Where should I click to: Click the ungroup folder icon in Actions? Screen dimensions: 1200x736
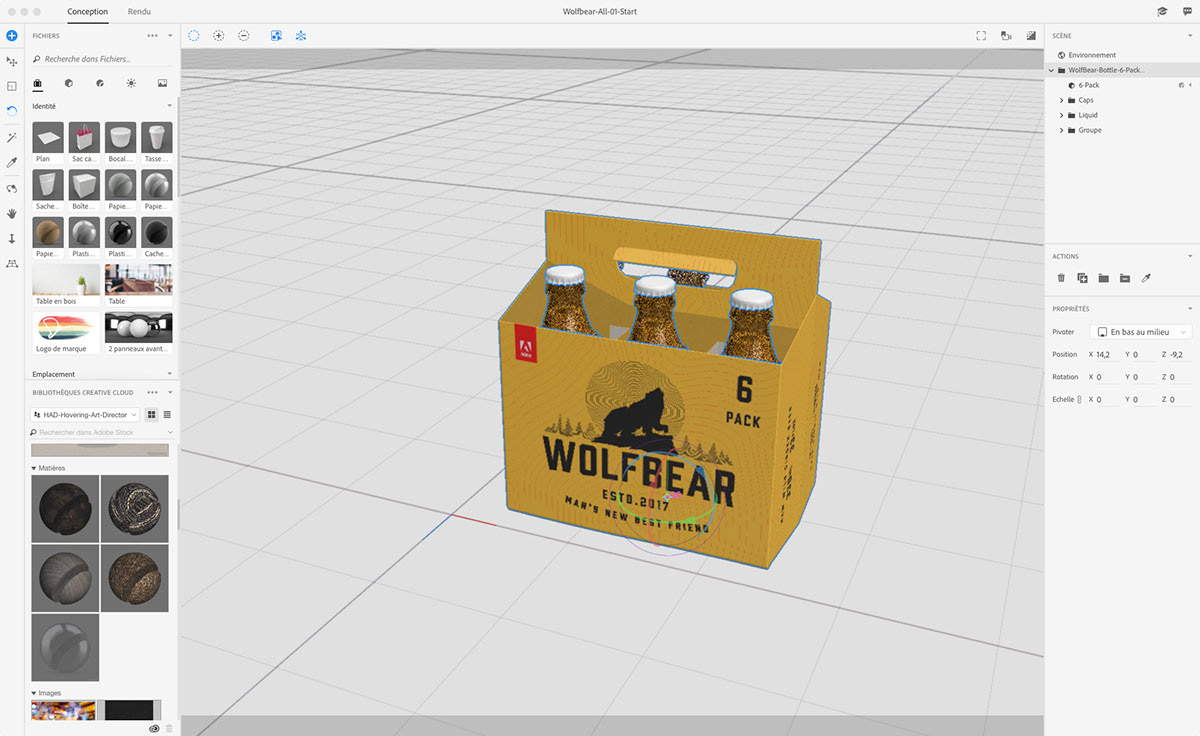[1125, 278]
